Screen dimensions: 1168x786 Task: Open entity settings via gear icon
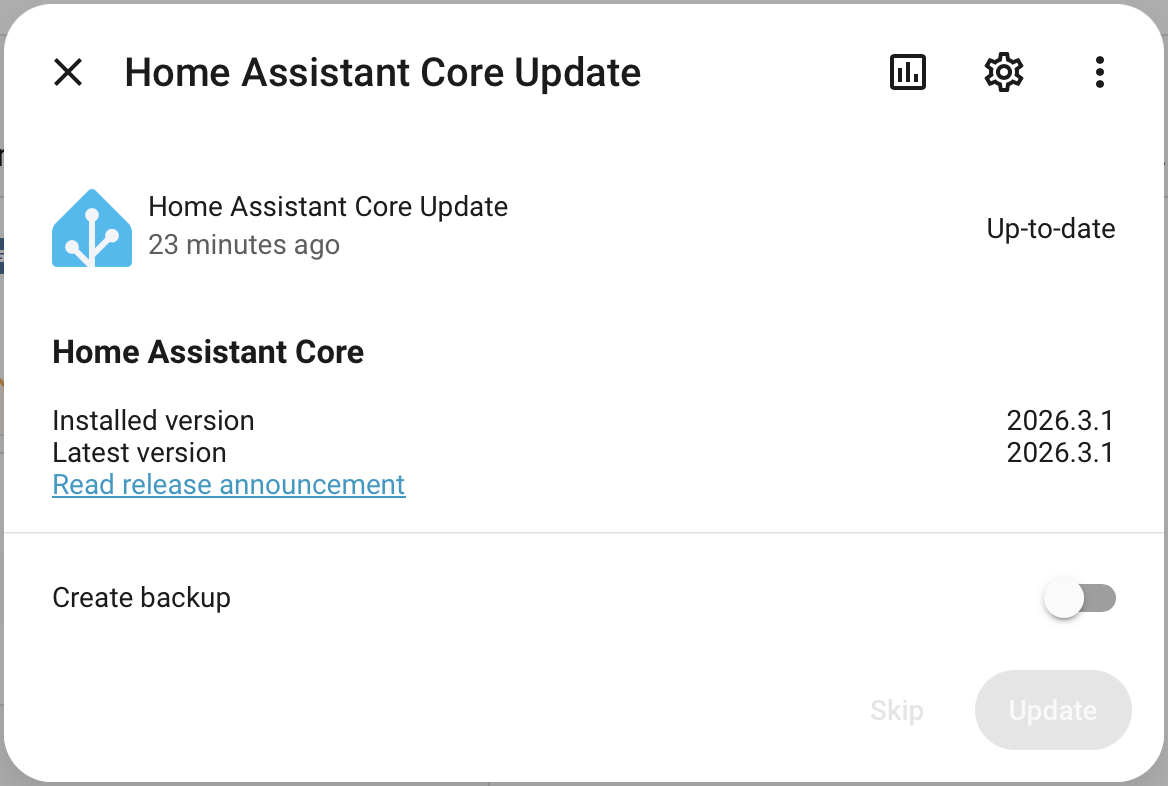1003,72
